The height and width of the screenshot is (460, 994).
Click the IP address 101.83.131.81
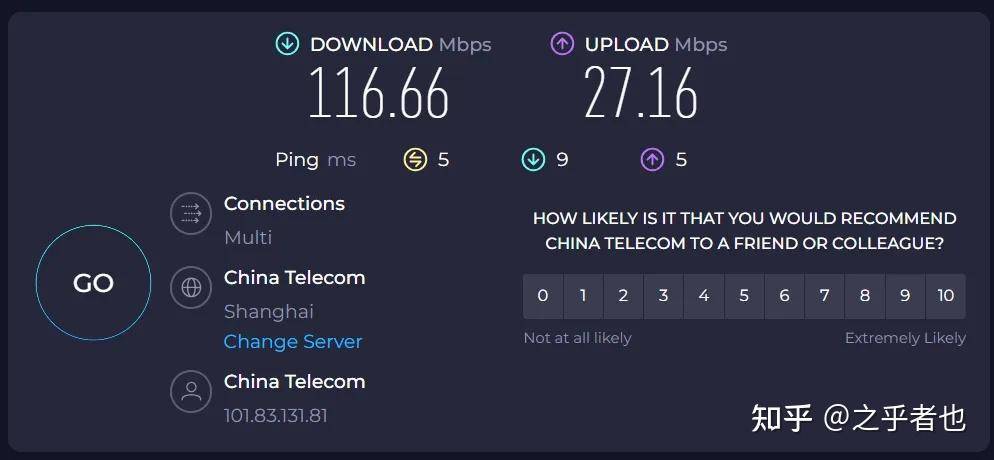click(276, 416)
